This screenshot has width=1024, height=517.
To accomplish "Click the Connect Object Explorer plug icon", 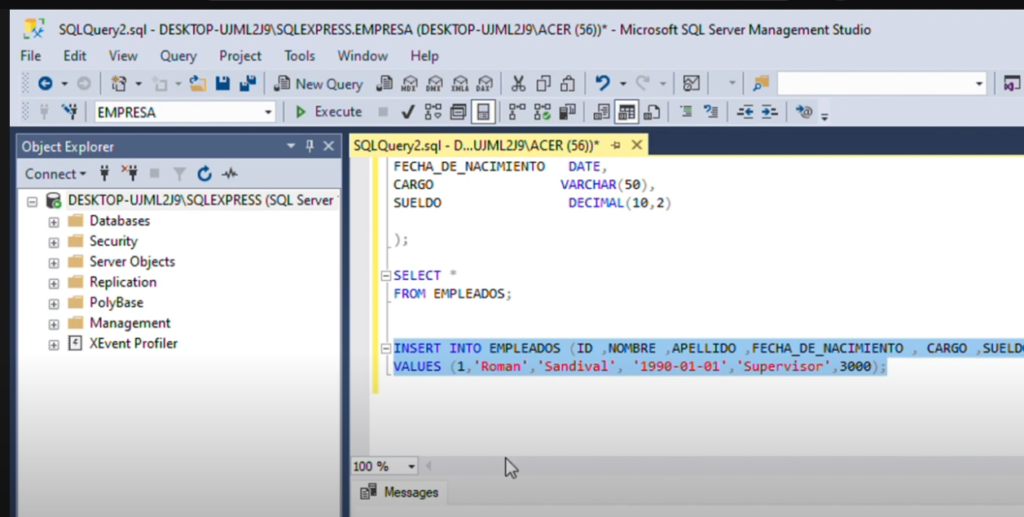I will pyautogui.click(x=104, y=174).
